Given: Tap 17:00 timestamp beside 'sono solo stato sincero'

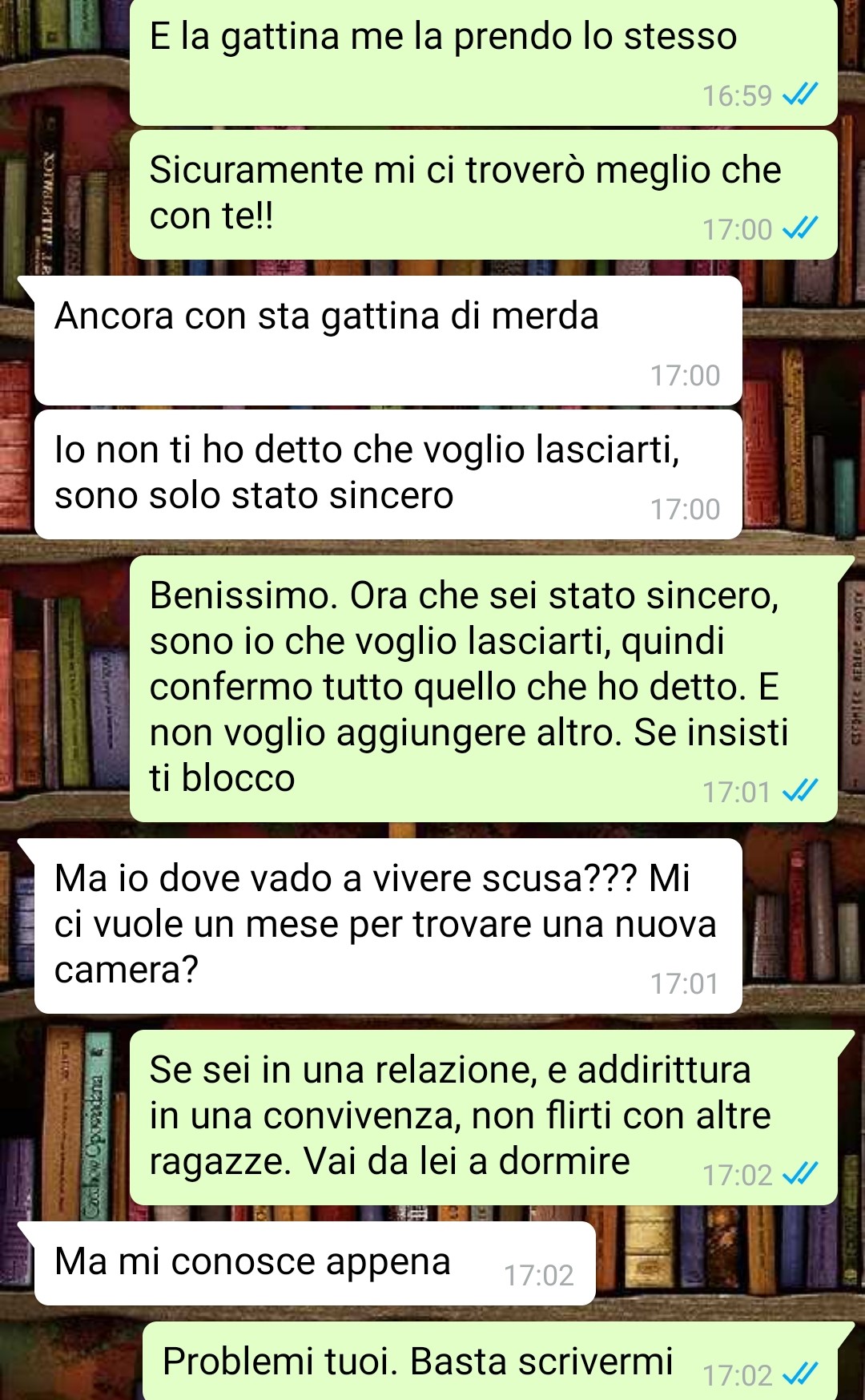Looking at the screenshot, I should pos(685,510).
